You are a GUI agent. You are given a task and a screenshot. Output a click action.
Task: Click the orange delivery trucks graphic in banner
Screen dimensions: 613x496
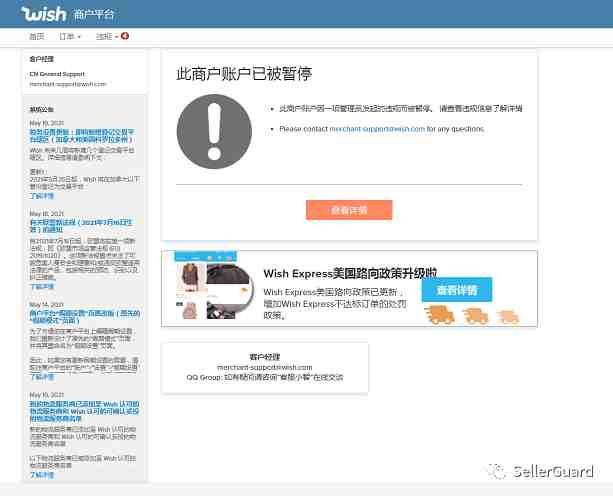[x=471, y=315]
